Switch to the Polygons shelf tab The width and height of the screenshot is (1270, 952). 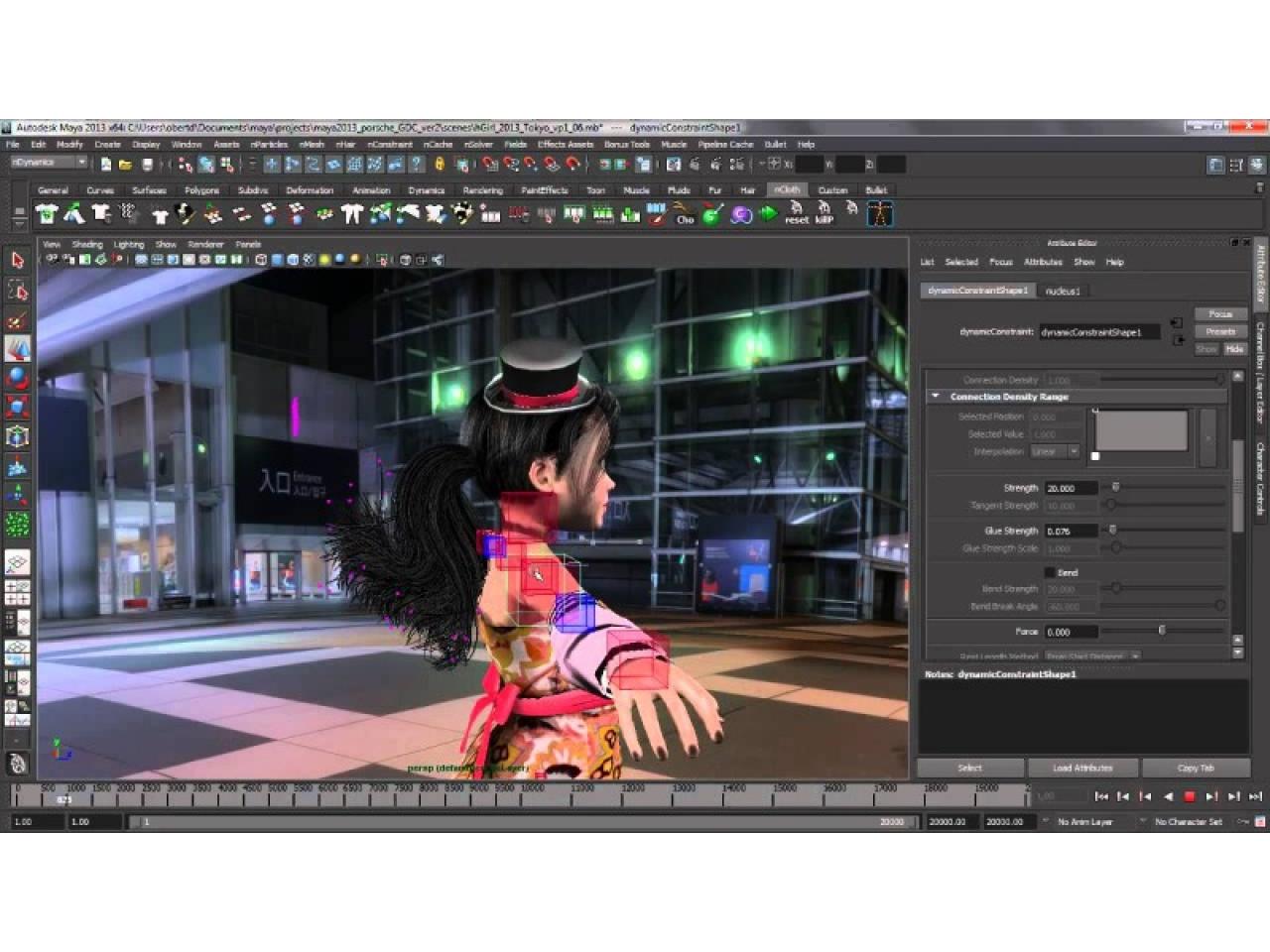201,190
